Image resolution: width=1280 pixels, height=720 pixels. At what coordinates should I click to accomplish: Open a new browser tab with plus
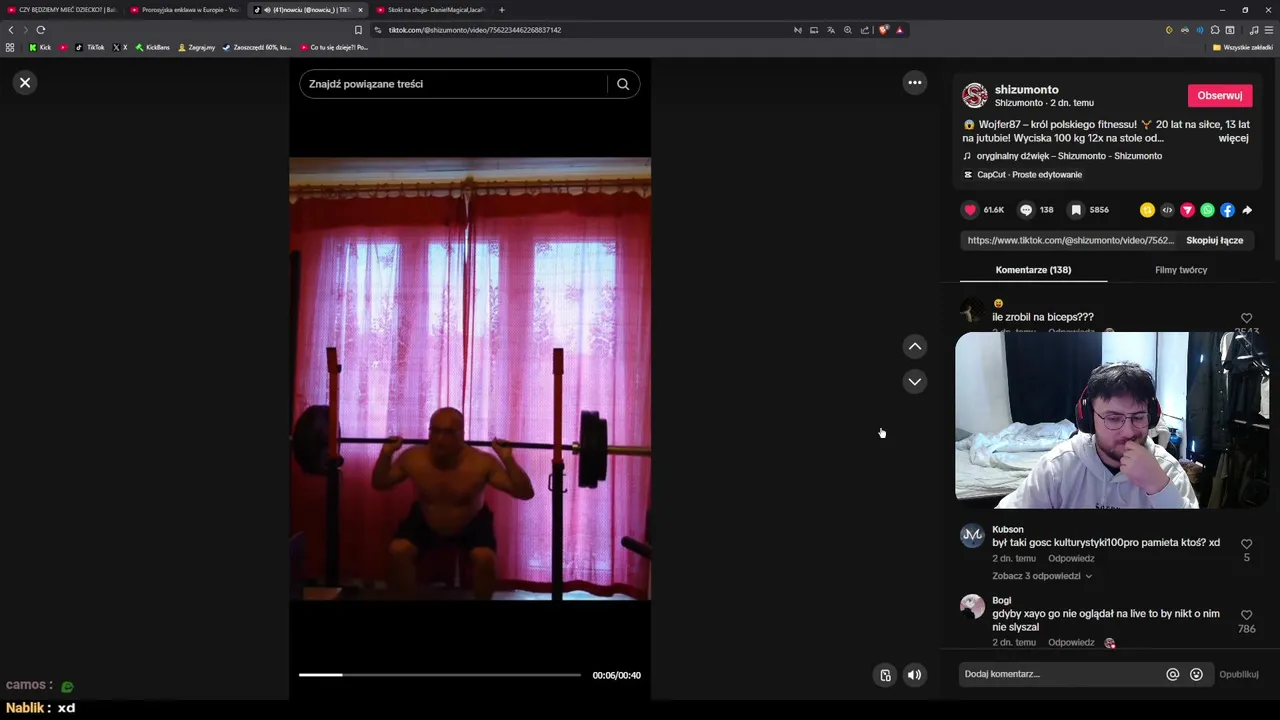(x=502, y=10)
